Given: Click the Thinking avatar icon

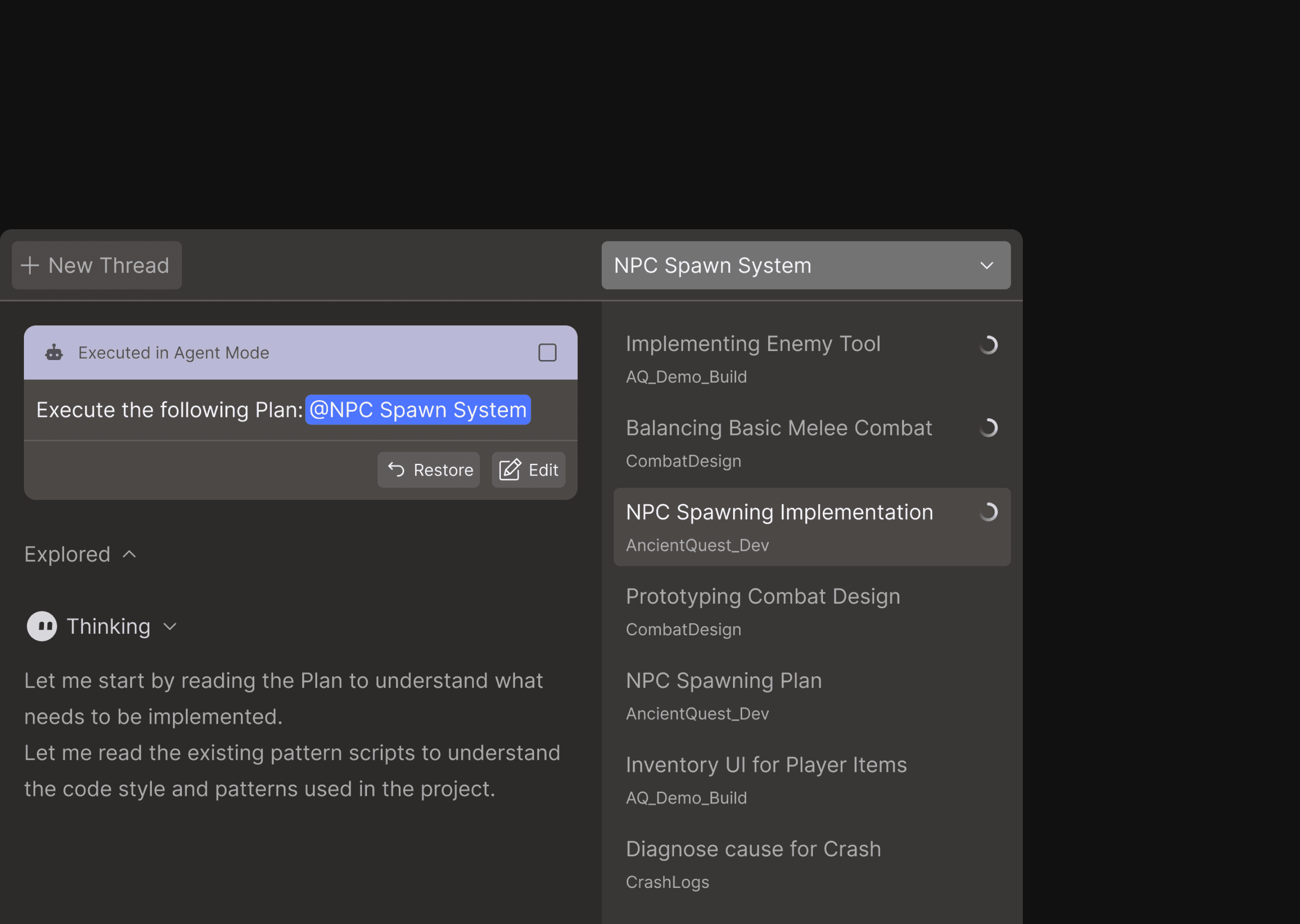Looking at the screenshot, I should (42, 626).
